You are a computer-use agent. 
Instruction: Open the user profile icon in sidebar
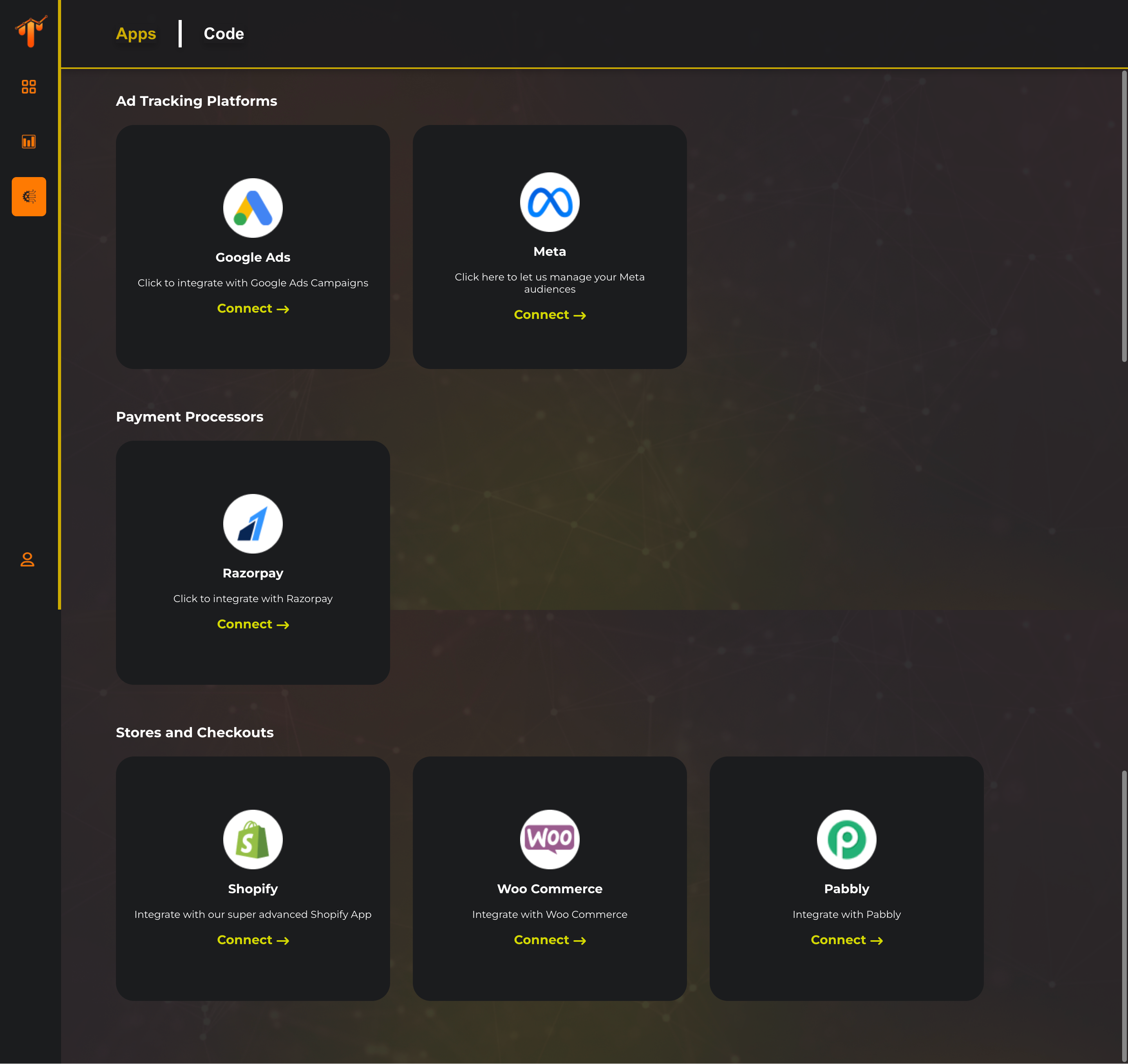click(28, 559)
